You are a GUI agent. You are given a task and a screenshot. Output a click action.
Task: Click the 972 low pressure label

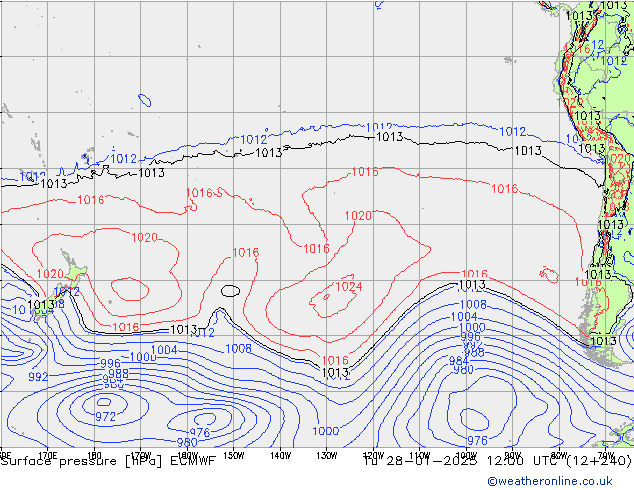105,415
